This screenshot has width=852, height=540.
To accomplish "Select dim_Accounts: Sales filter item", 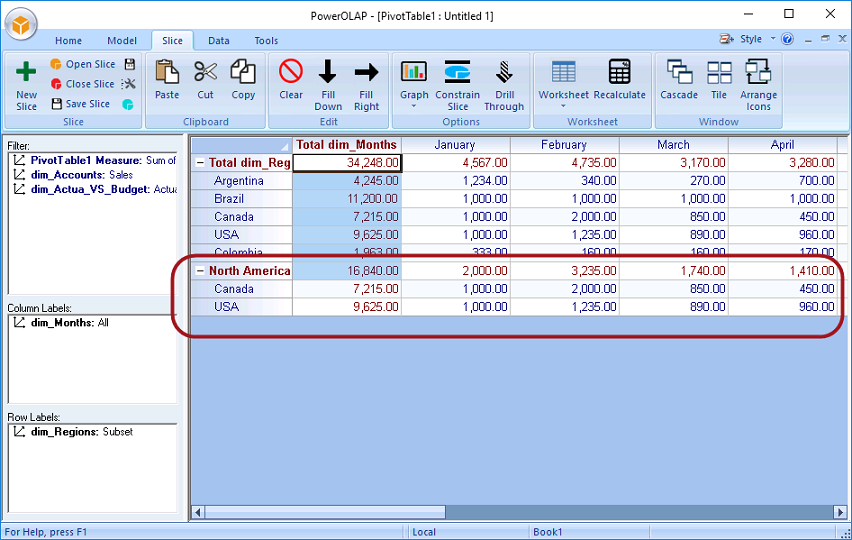I will [73, 175].
